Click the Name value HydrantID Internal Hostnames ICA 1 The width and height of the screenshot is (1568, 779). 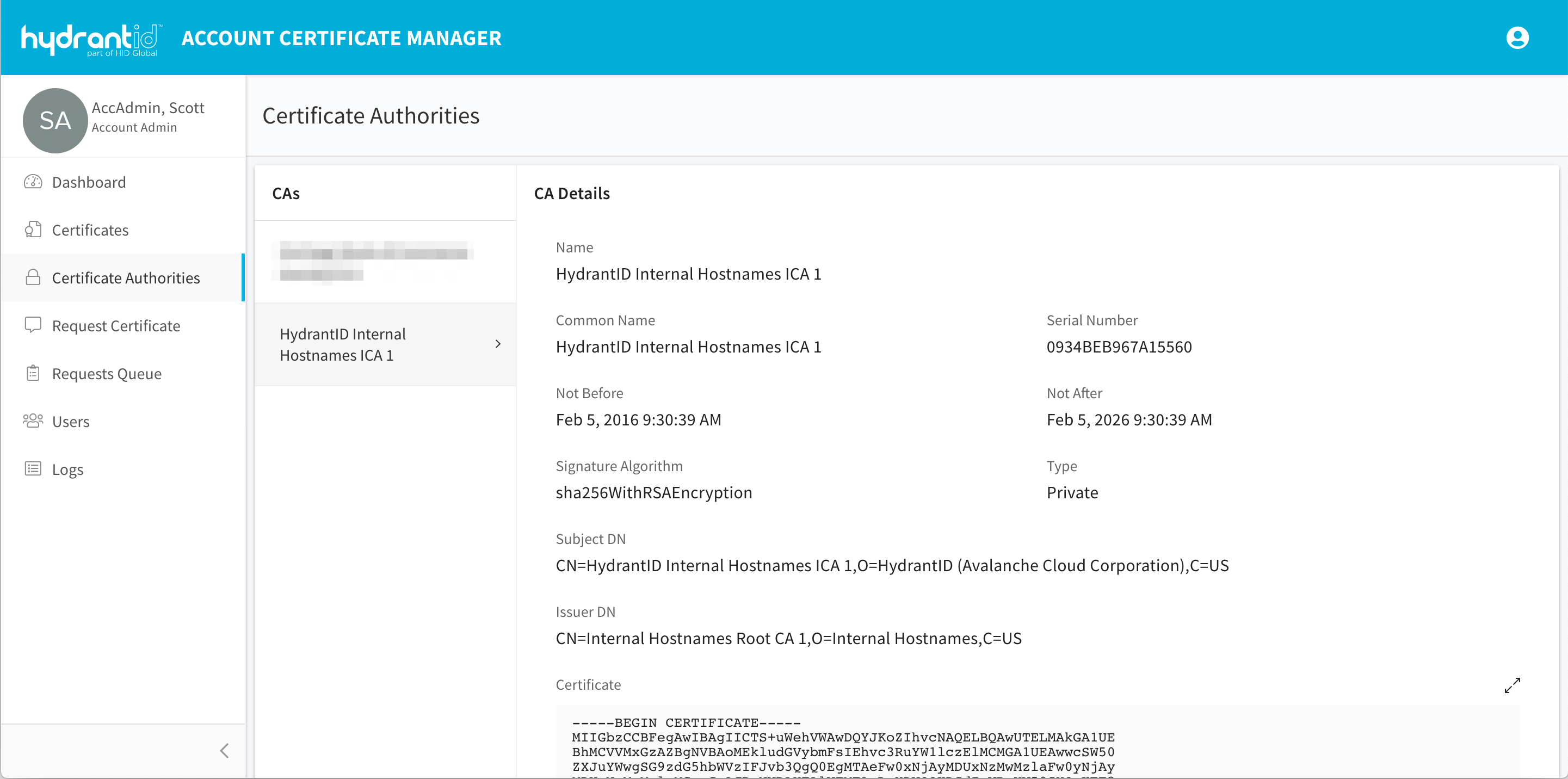tap(688, 274)
